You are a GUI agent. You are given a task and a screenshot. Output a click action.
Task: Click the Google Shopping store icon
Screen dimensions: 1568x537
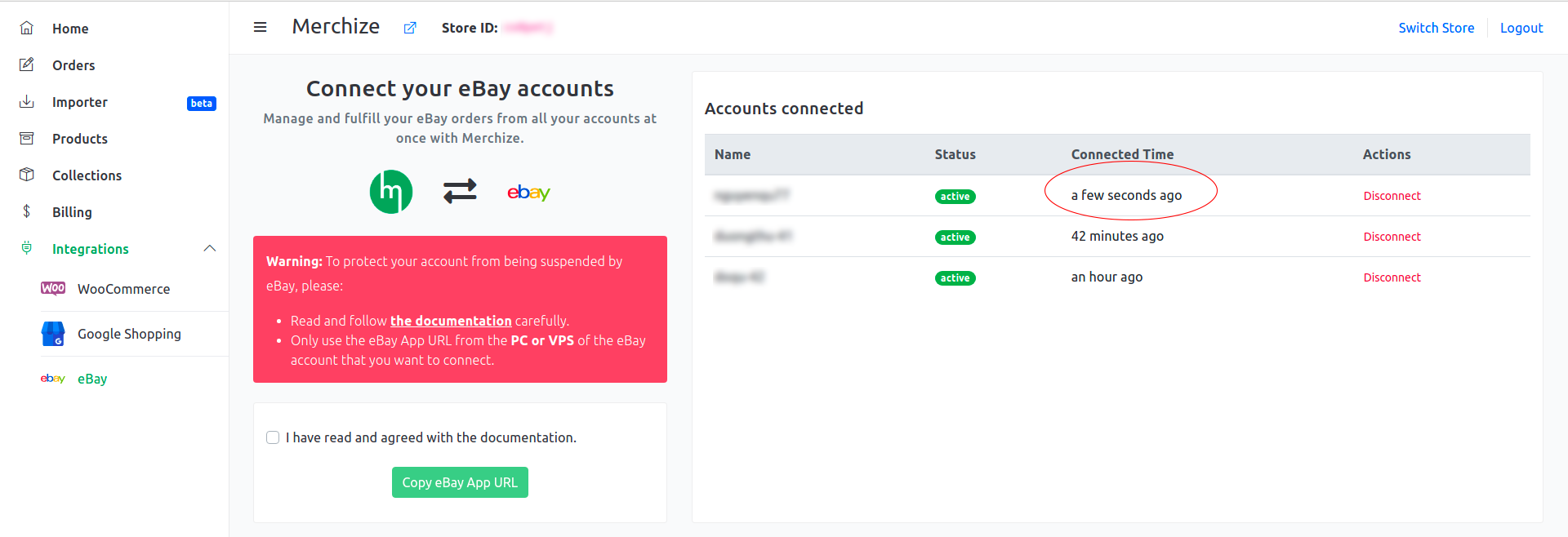point(53,334)
